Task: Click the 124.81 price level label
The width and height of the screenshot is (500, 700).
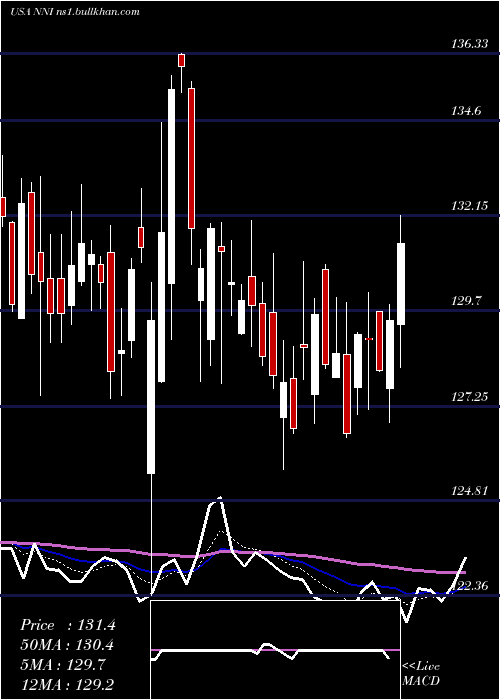Action: pyautogui.click(x=469, y=491)
